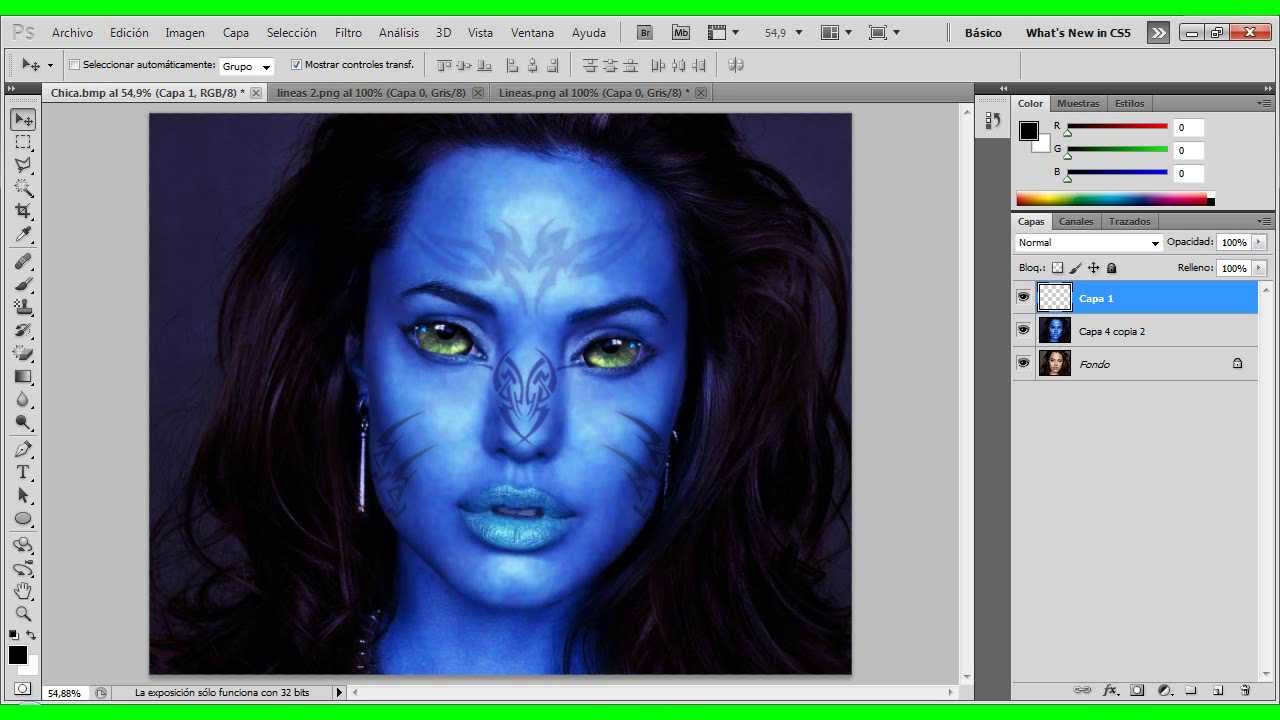The width and height of the screenshot is (1280, 720).
Task: Open the Color panel options menu
Action: click(x=1263, y=104)
